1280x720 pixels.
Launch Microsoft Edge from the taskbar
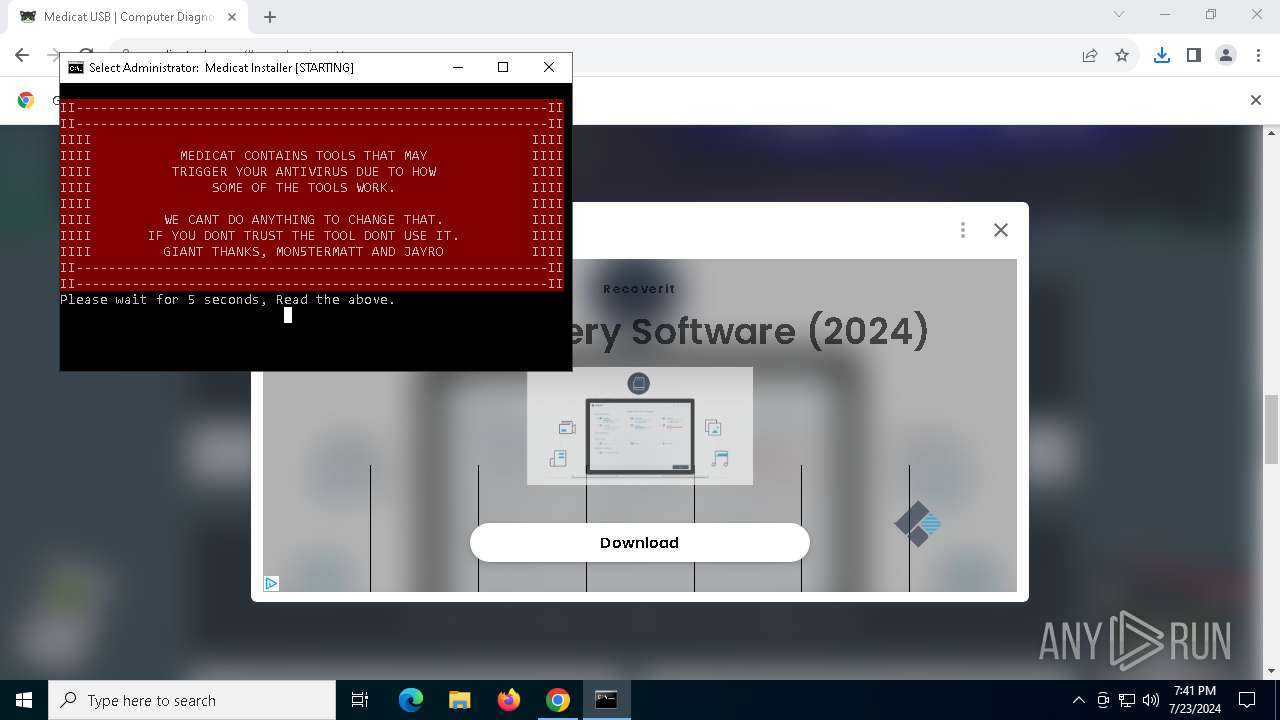(x=411, y=700)
